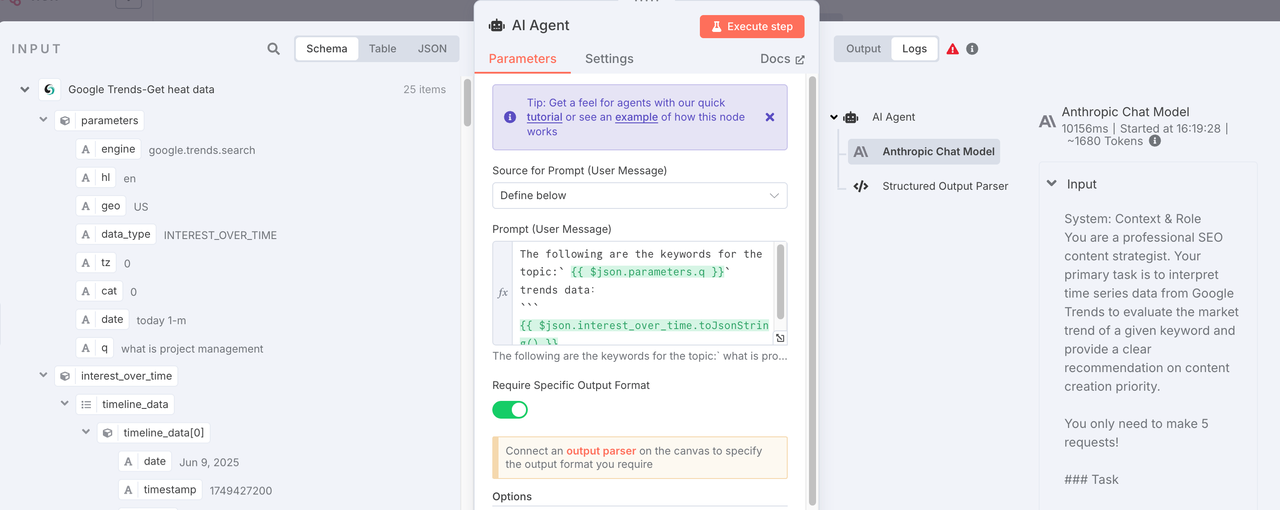Switch to the Logs tab
1280x510 pixels.
tap(914, 48)
